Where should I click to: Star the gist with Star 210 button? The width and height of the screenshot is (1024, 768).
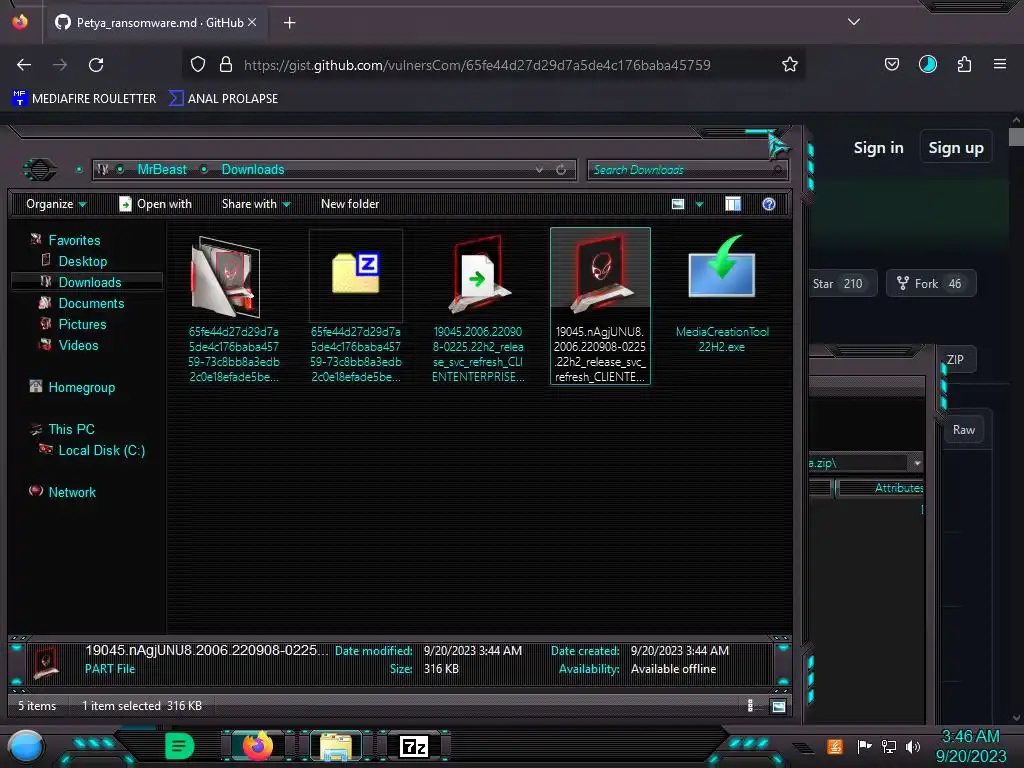[x=842, y=283]
